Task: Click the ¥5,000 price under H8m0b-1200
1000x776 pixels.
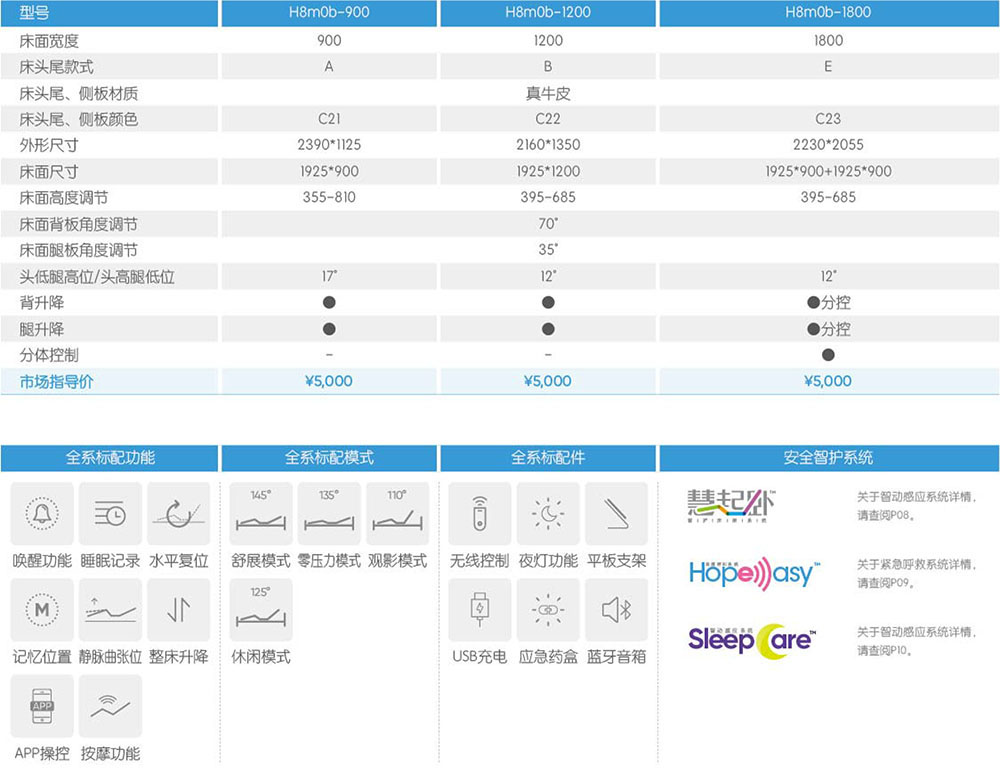Action: [548, 381]
